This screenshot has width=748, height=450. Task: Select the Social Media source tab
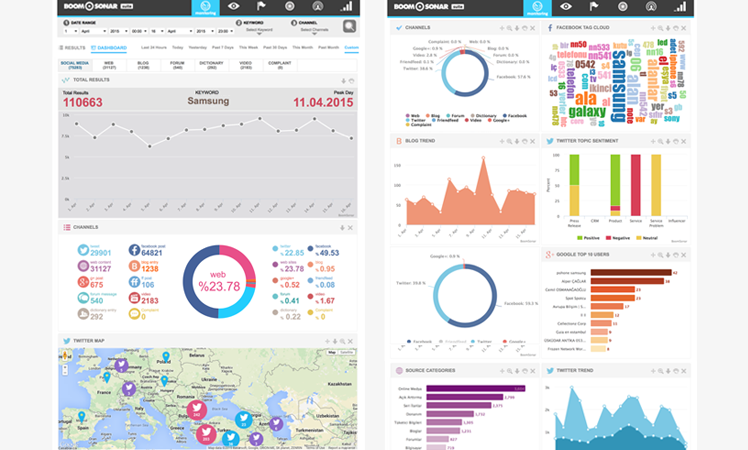point(75,65)
